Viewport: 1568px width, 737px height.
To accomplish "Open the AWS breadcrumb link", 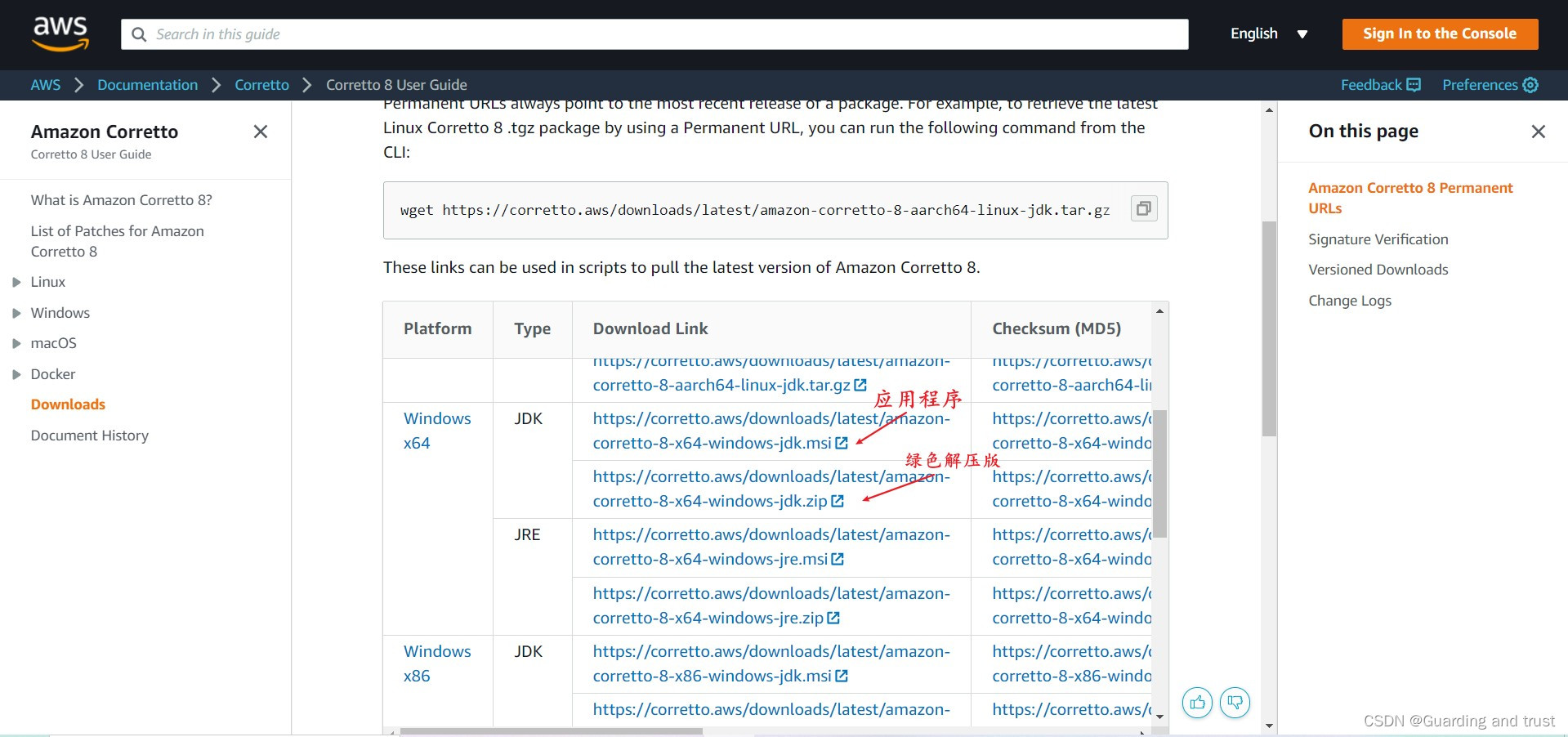I will (x=46, y=85).
